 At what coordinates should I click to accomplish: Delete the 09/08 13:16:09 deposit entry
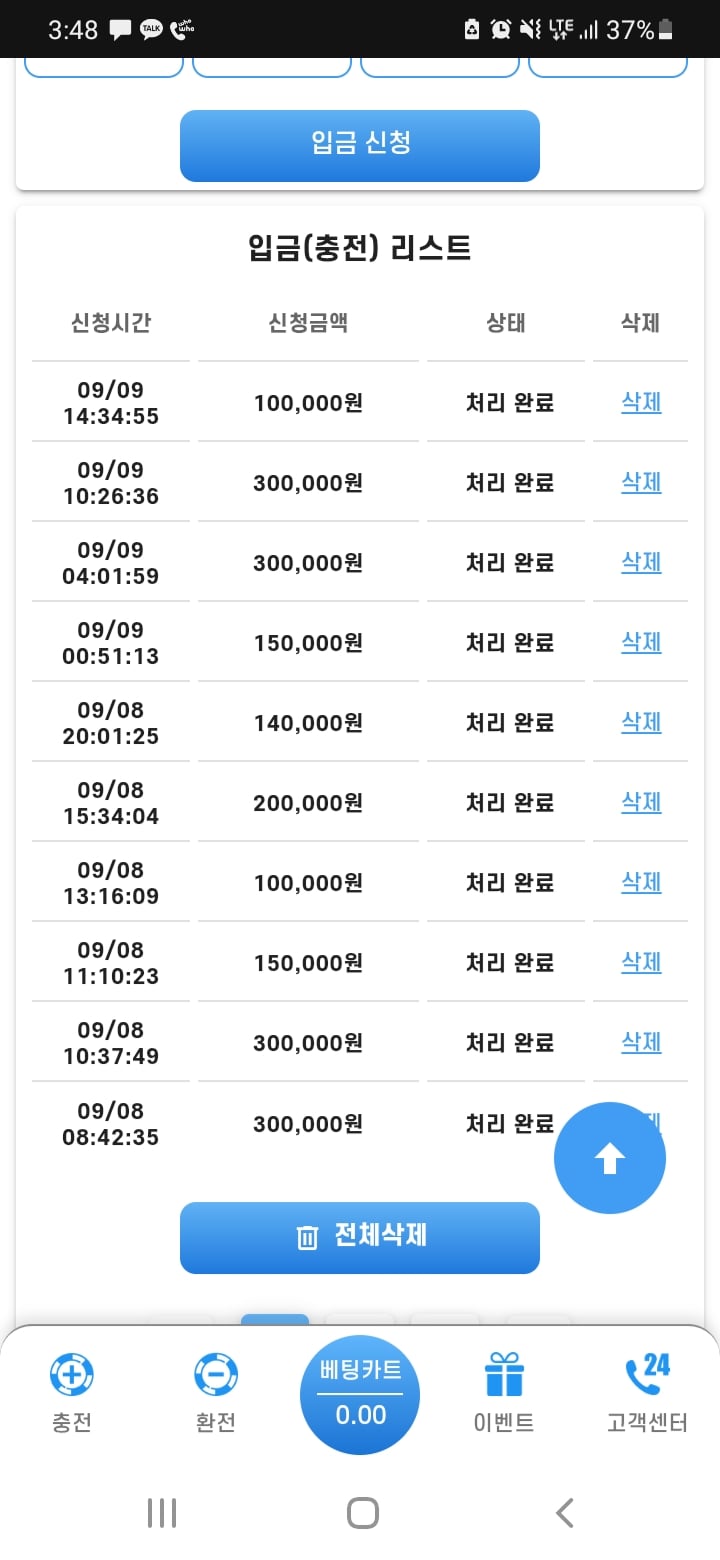pyautogui.click(x=641, y=882)
